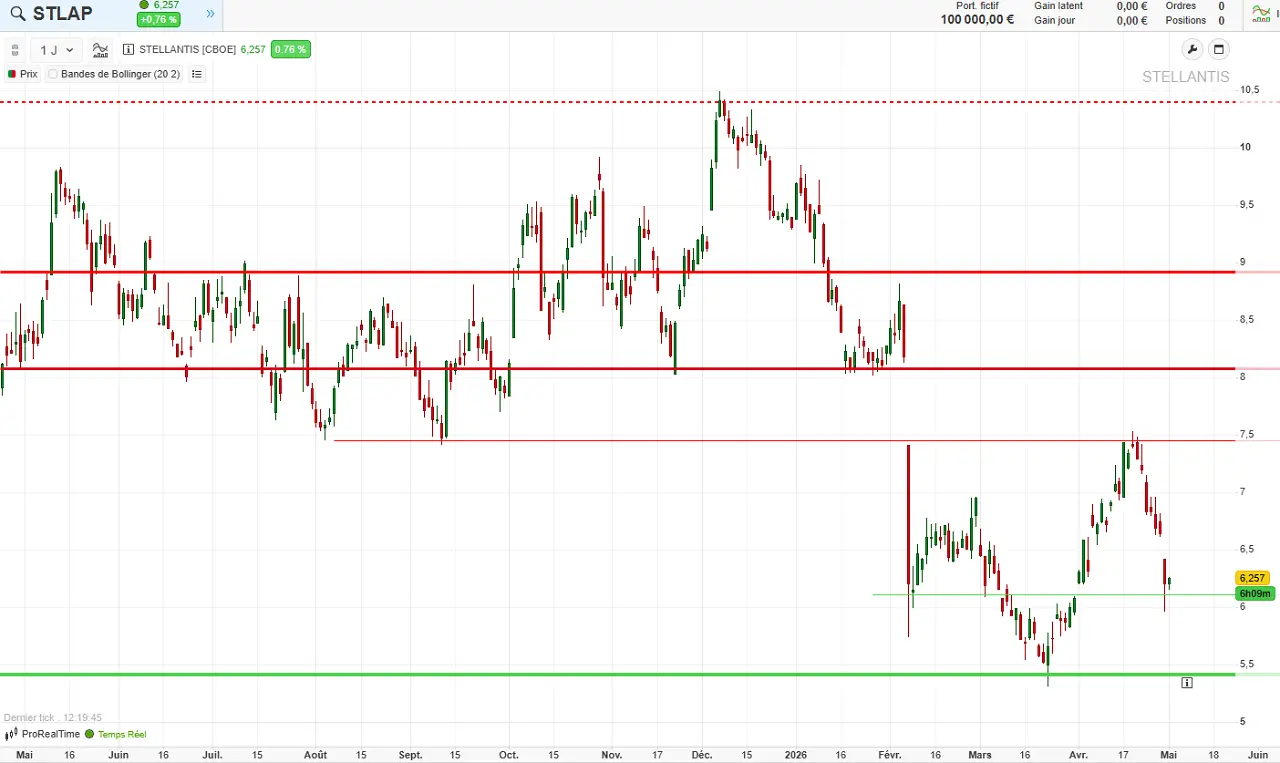Click the ProRealTime candlestick logo icon
Screen dimensions: 1280x763
(11, 734)
